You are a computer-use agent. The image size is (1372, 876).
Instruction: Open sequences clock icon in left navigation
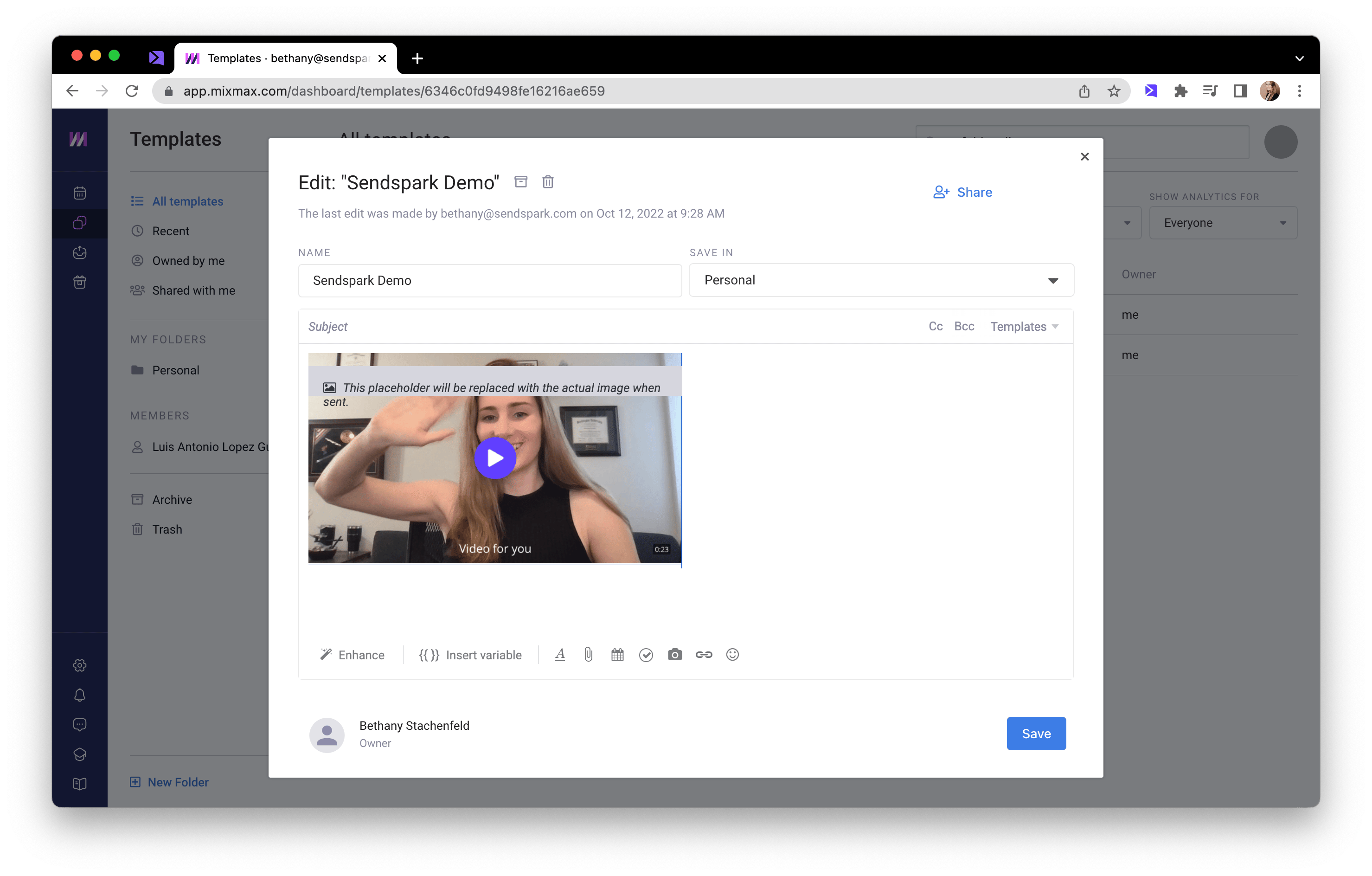80,252
